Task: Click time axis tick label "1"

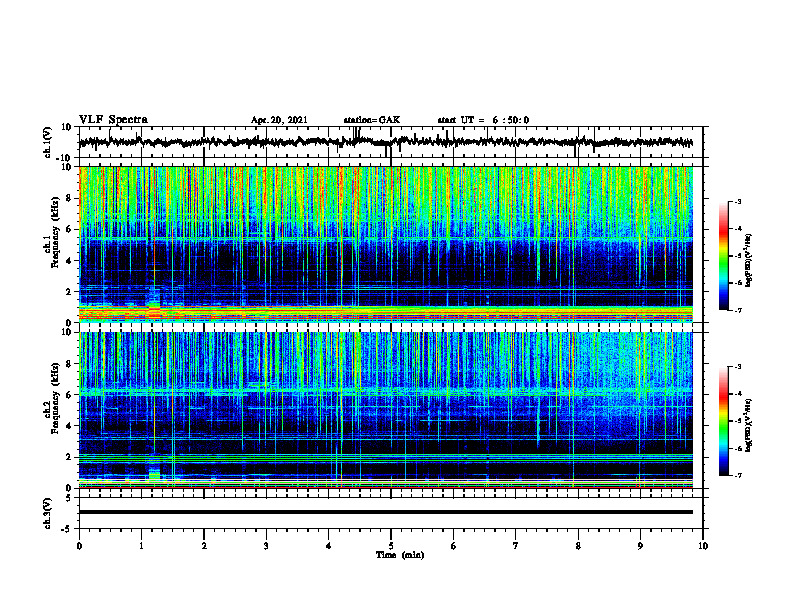Action: coord(141,546)
